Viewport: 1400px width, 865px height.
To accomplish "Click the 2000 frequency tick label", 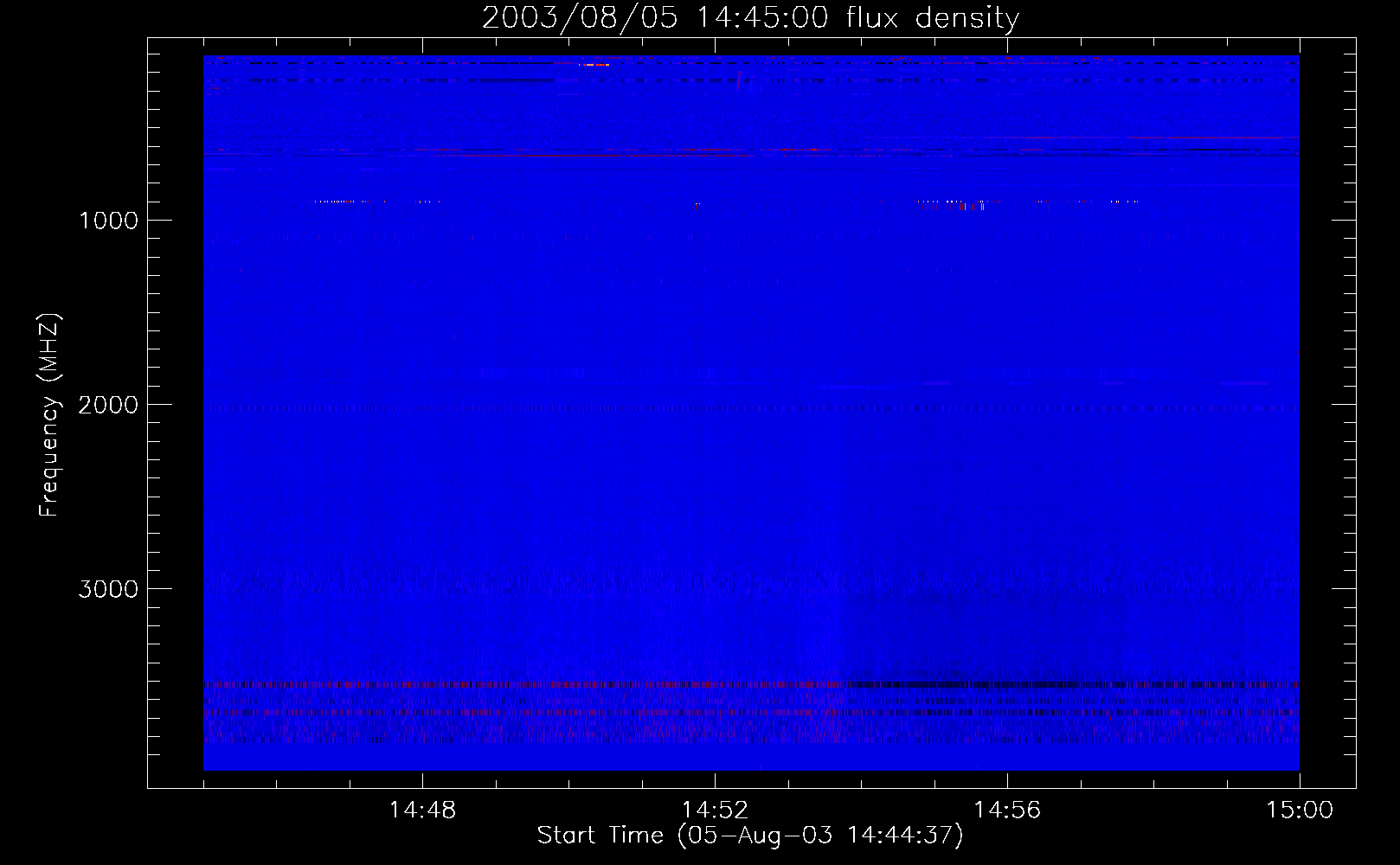I will (x=108, y=405).
